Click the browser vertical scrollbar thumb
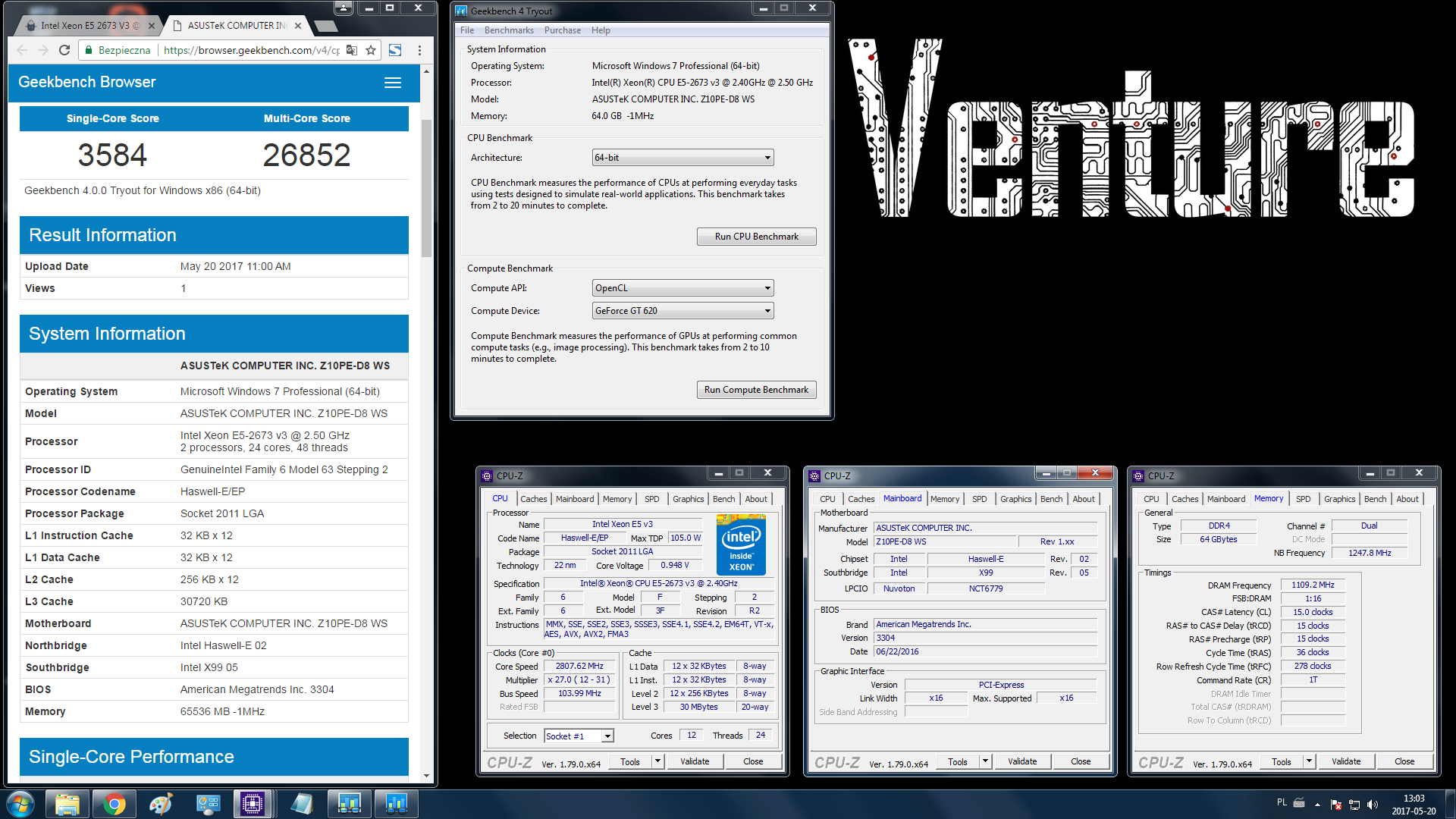The image size is (1456, 819). point(426,188)
